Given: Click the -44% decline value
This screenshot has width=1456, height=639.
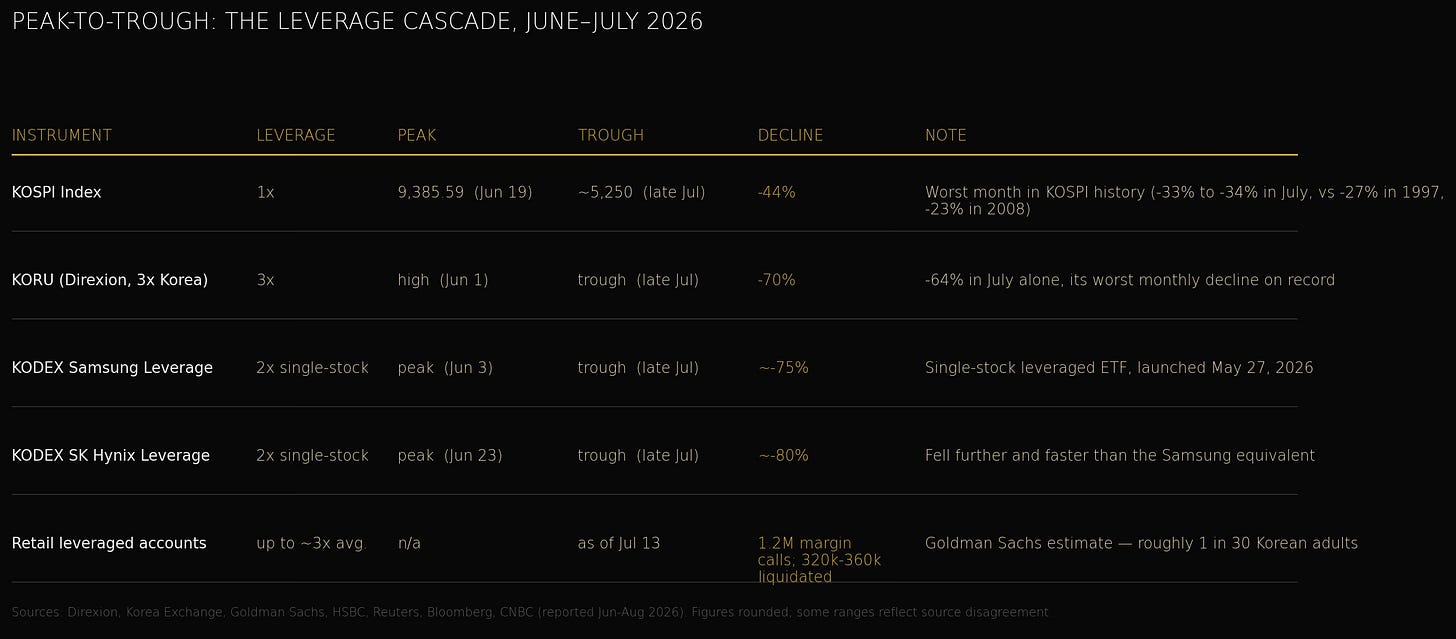Looking at the screenshot, I should coord(777,192).
